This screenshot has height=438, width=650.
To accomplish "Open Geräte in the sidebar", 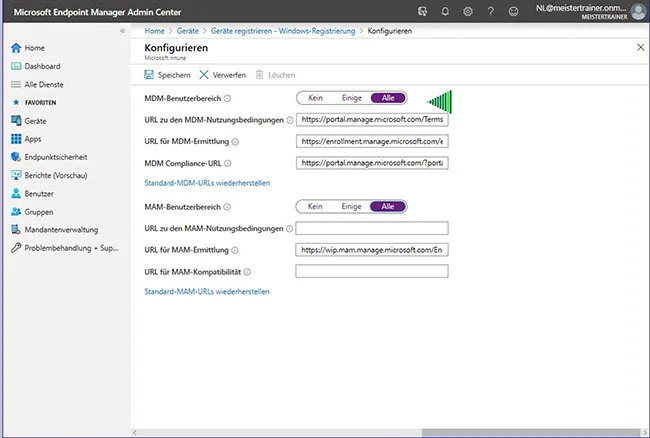I will [36, 120].
